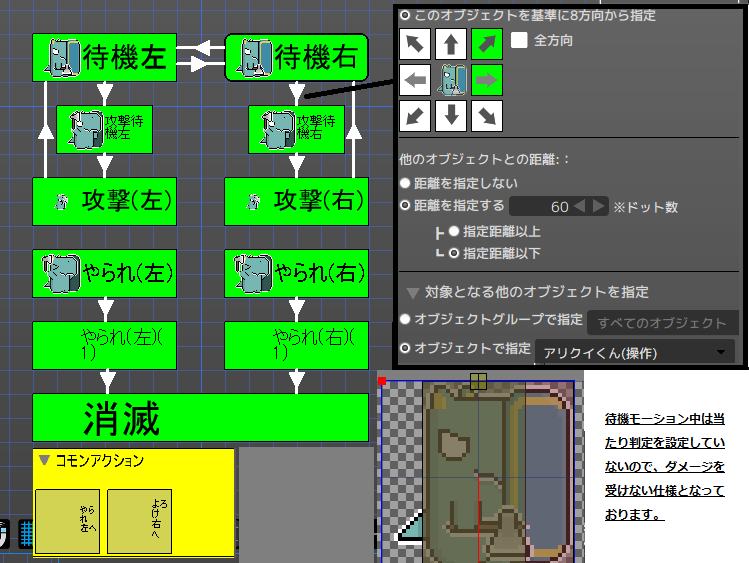
Task: Click the blue grid icon at bottom left
Action: [x=26, y=534]
